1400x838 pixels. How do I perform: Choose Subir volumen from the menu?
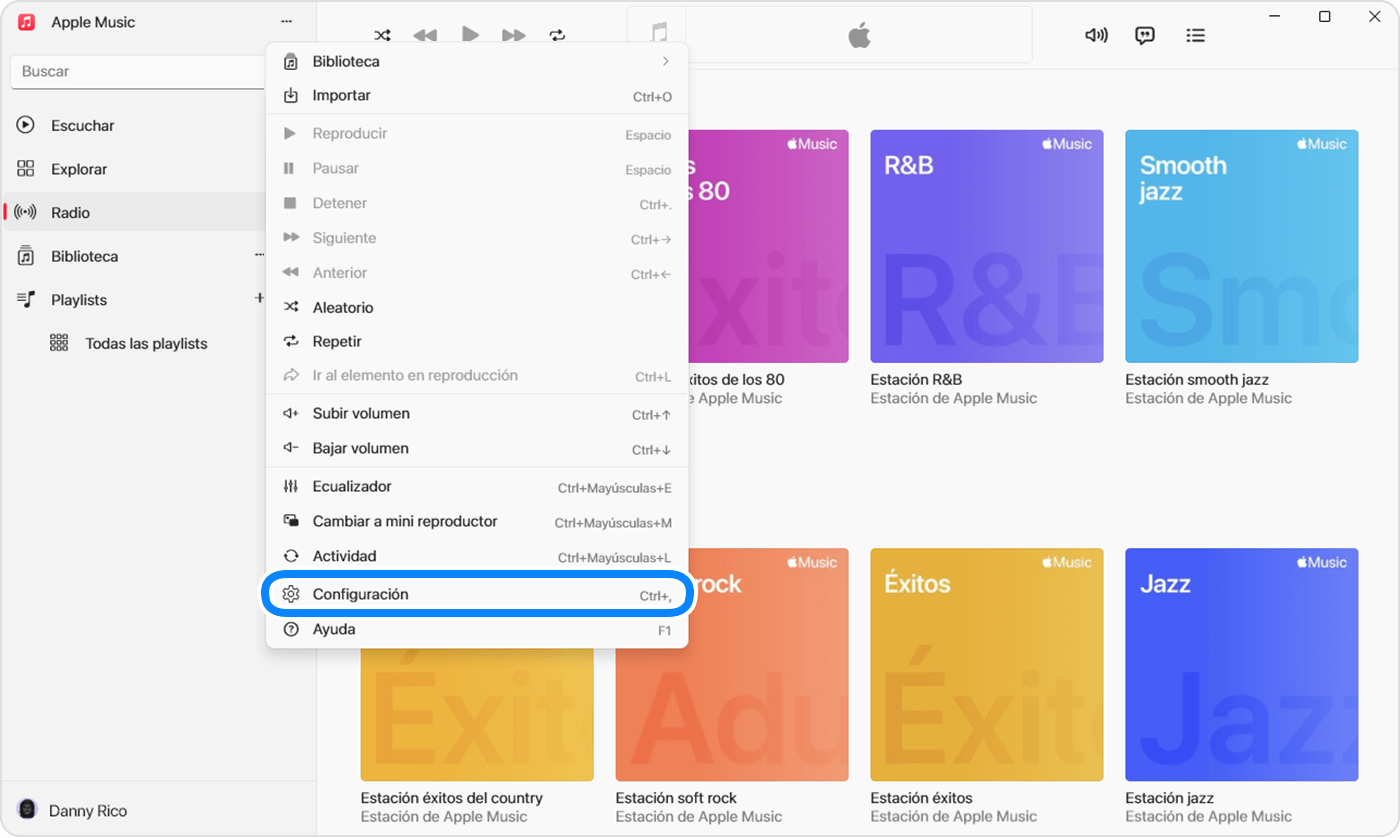[477, 414]
